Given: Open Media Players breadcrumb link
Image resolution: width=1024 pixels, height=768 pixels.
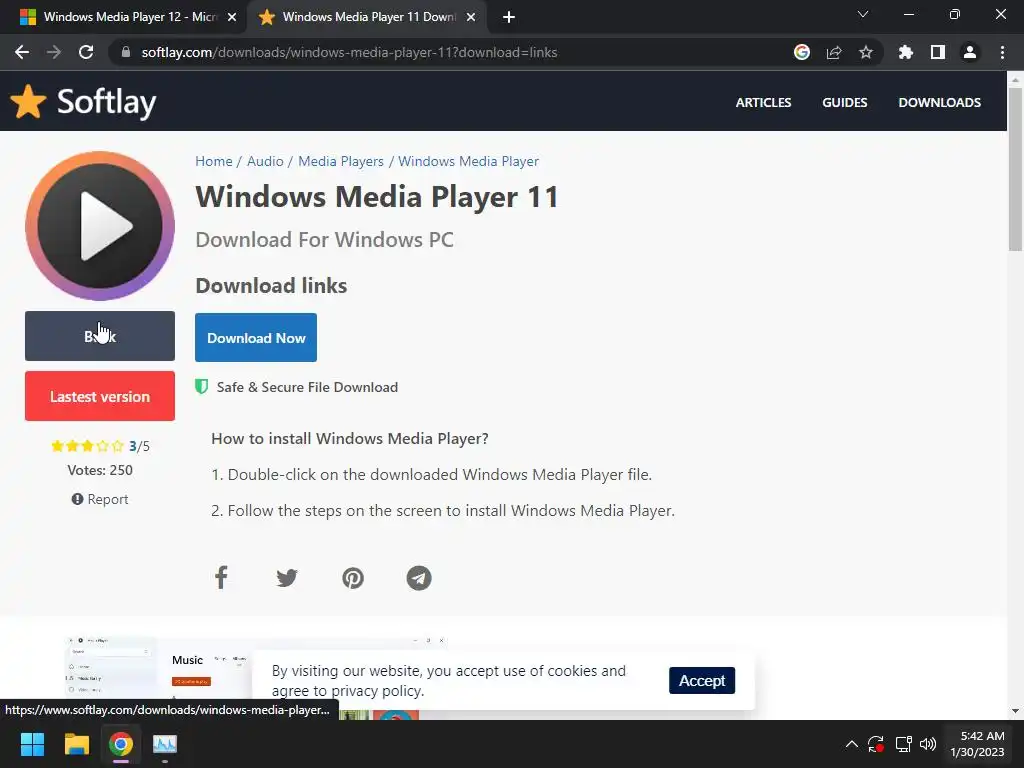Looking at the screenshot, I should point(341,161).
